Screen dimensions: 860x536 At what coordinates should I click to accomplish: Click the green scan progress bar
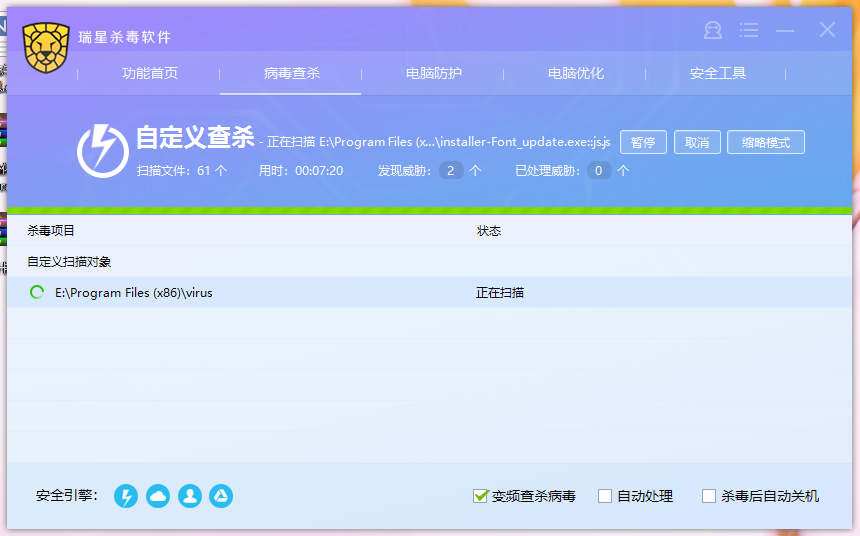pyautogui.click(x=429, y=211)
